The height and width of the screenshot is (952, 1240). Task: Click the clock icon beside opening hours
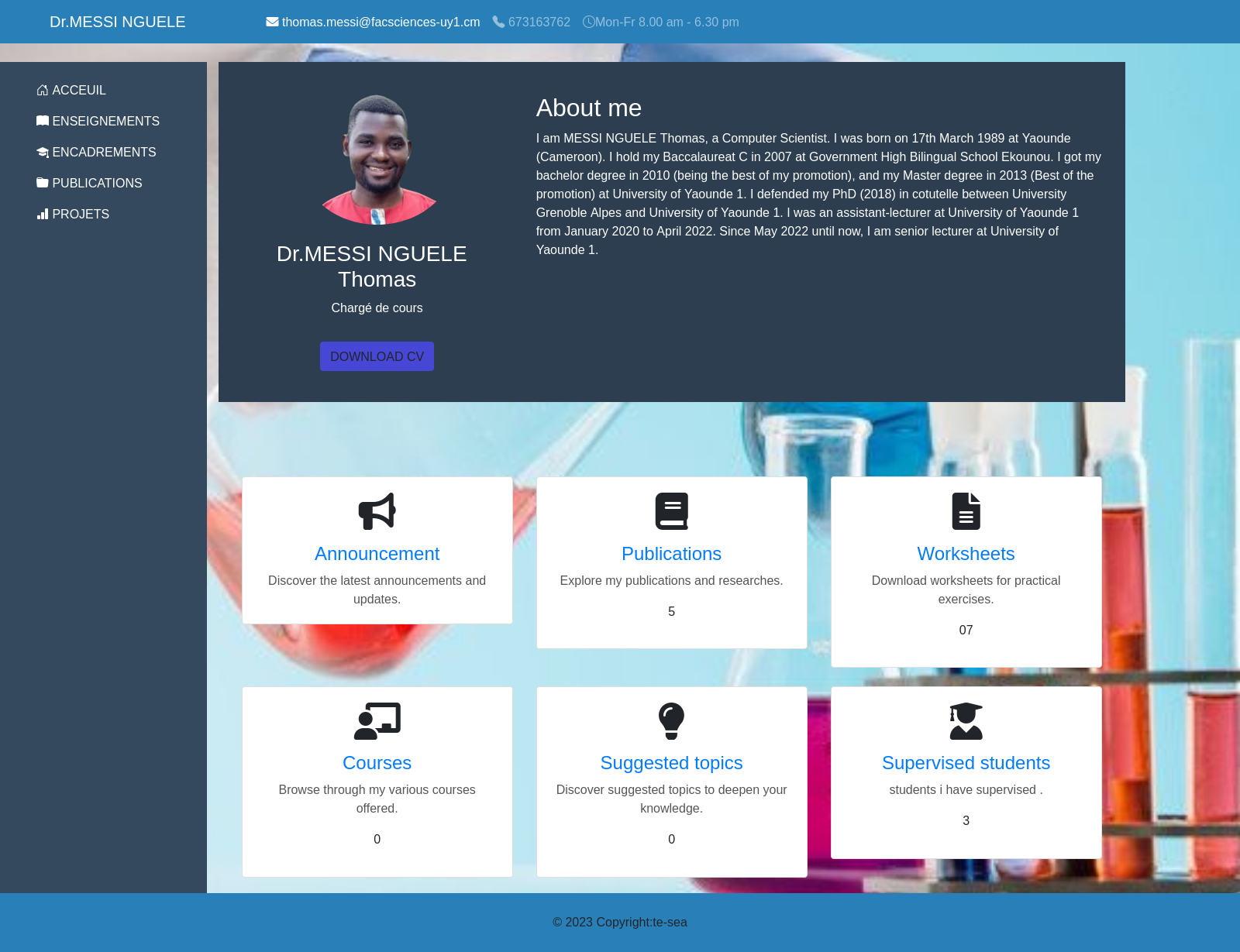coord(588,22)
